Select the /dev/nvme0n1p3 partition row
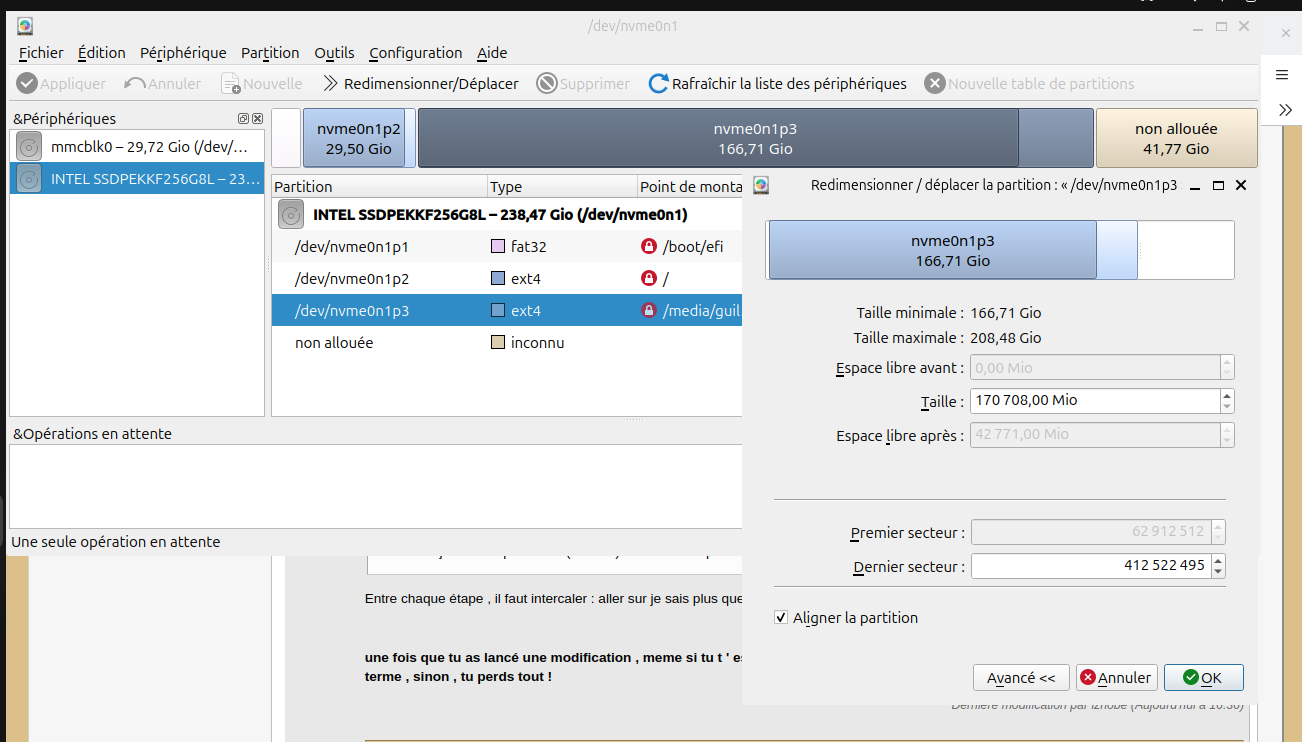 click(507, 310)
